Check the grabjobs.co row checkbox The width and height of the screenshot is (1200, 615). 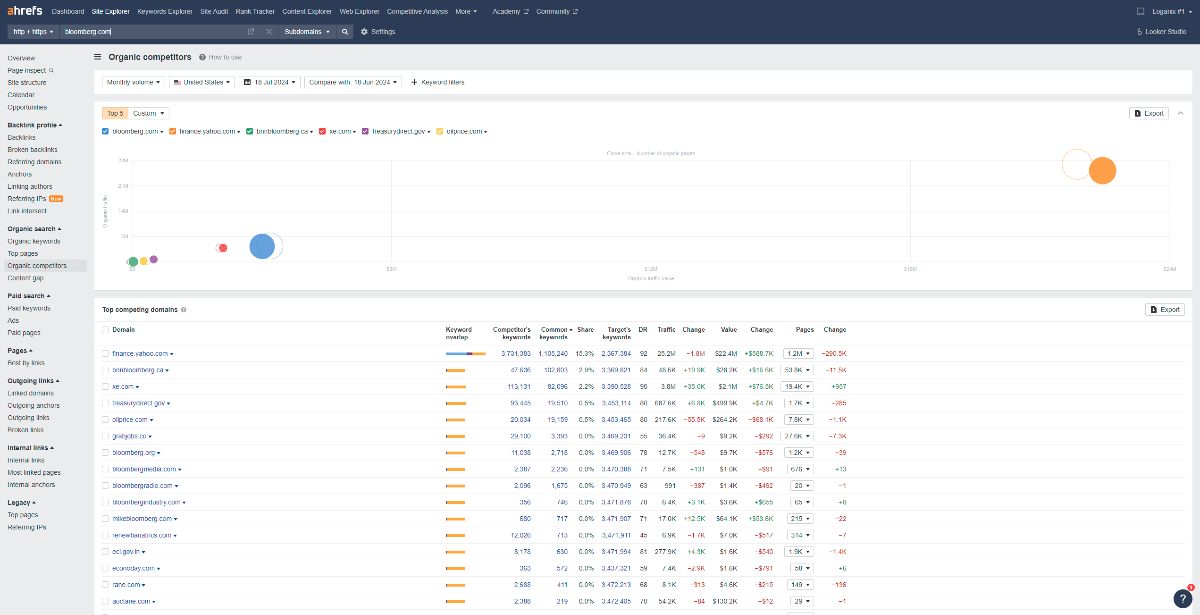point(106,436)
